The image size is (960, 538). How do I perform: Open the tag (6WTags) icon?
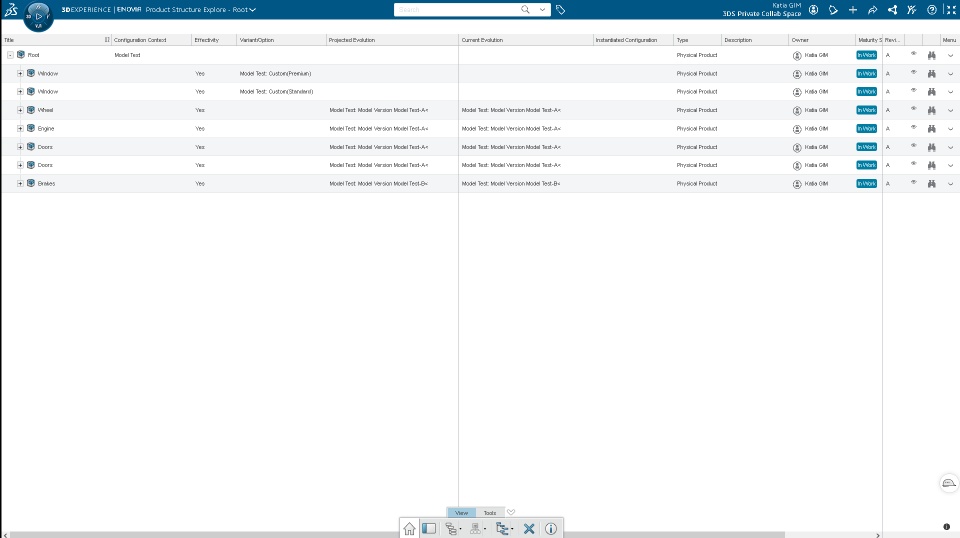point(560,10)
